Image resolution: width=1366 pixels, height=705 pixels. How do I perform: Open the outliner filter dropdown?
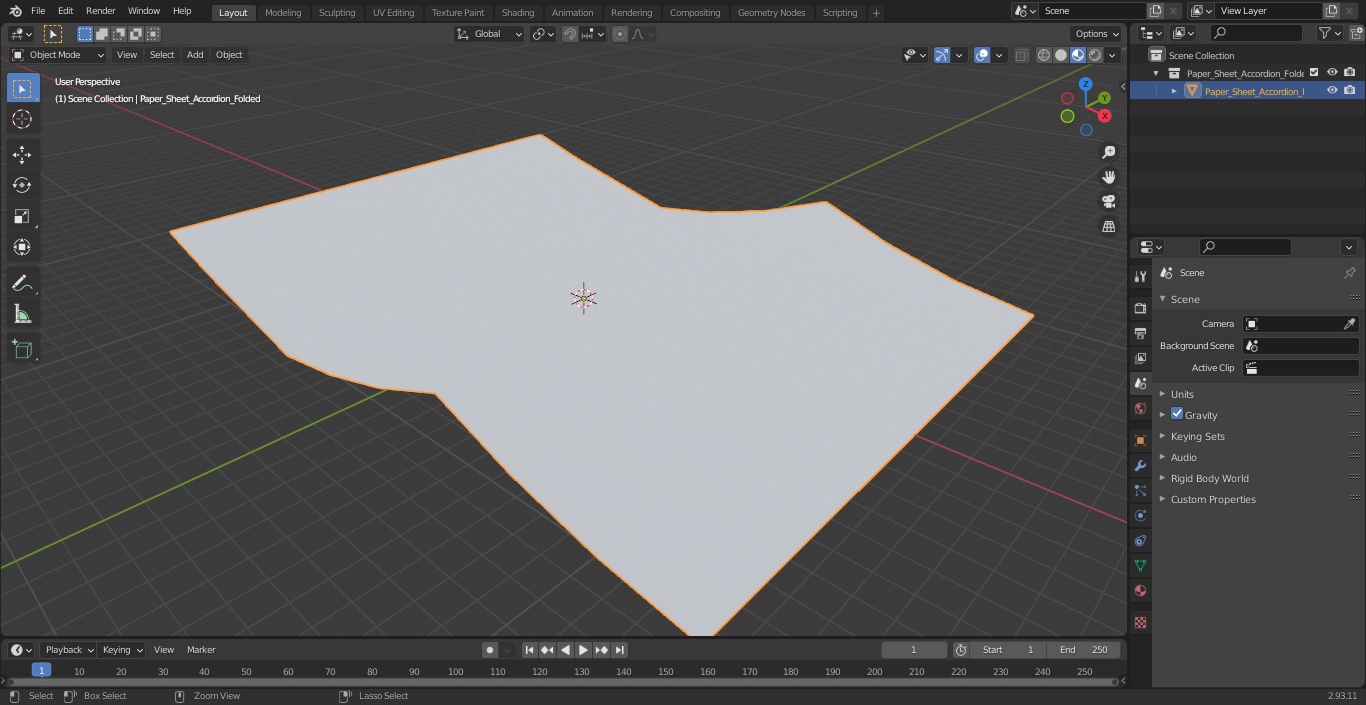[x=1329, y=33]
